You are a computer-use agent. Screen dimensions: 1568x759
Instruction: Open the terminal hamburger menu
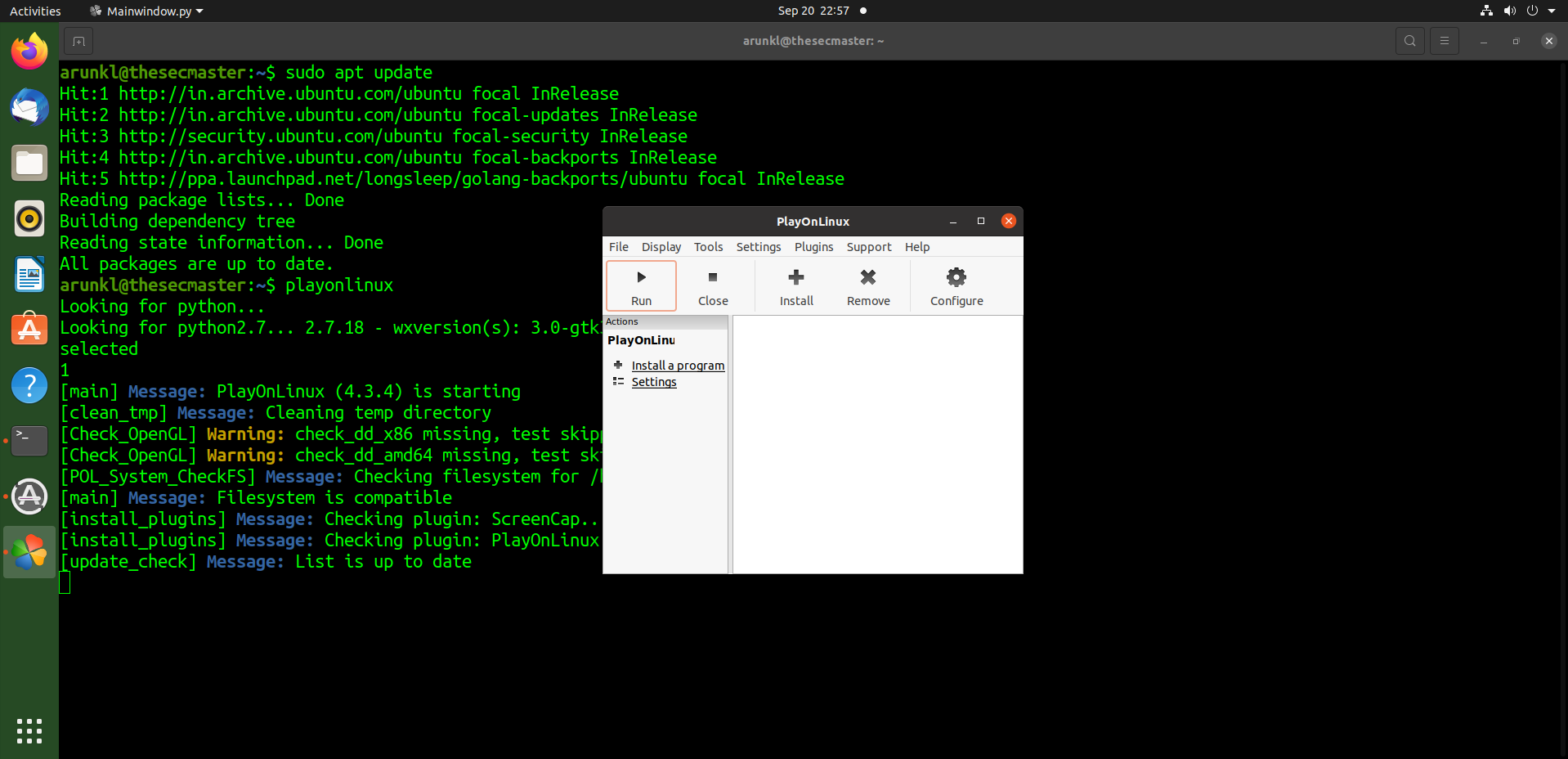point(1445,41)
